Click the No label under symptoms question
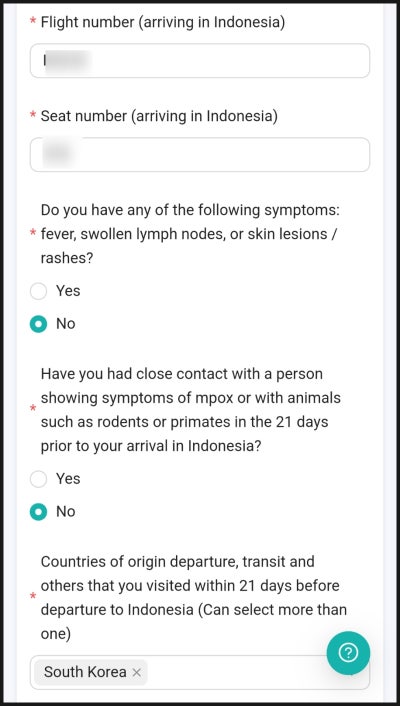 click(65, 324)
